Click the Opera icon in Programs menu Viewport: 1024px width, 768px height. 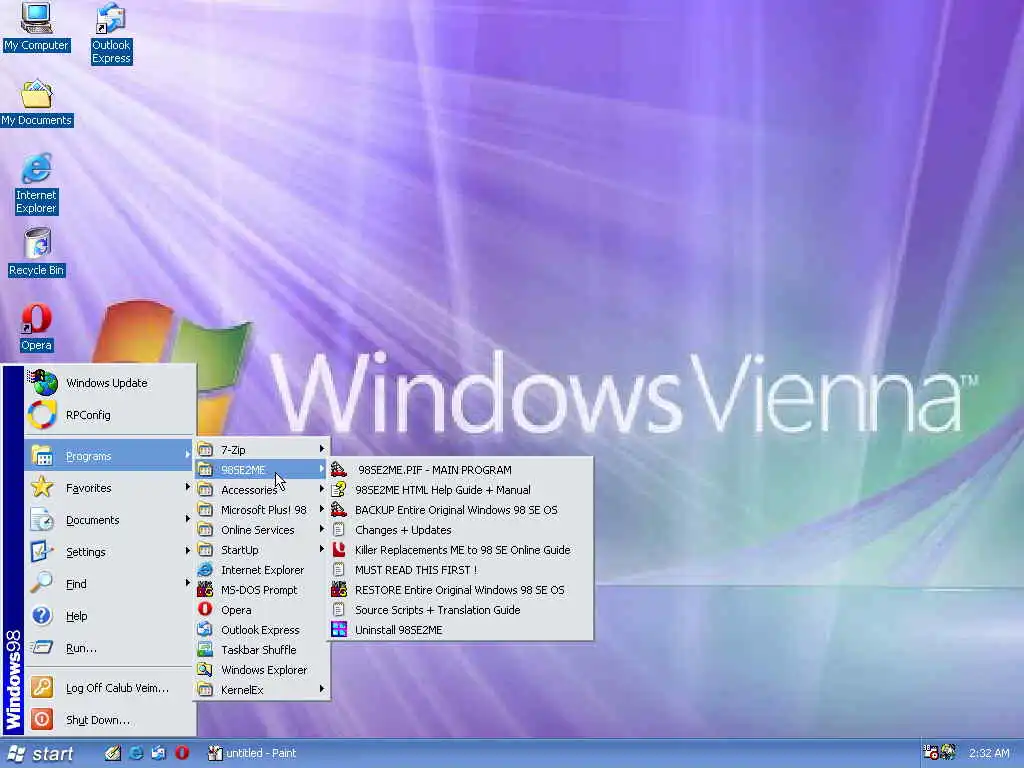pos(205,609)
